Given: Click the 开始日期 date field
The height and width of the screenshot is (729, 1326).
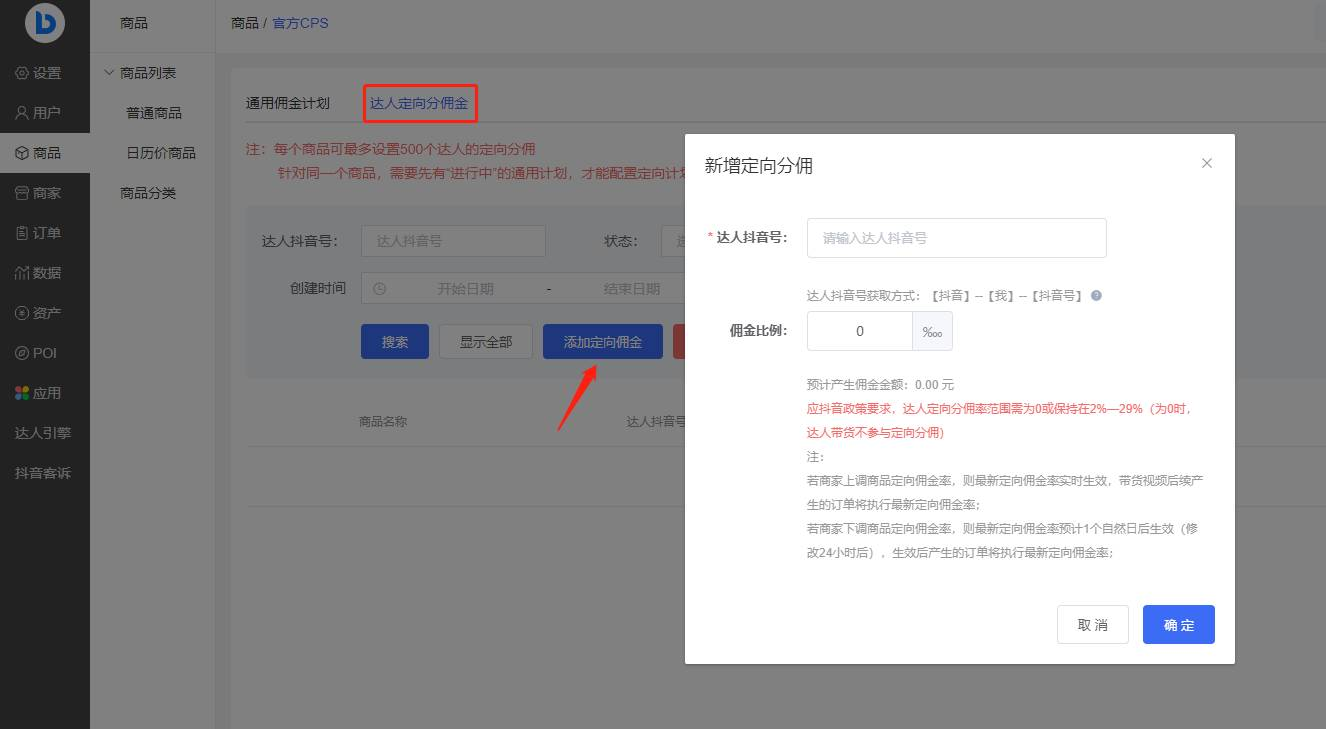Looking at the screenshot, I should [465, 289].
